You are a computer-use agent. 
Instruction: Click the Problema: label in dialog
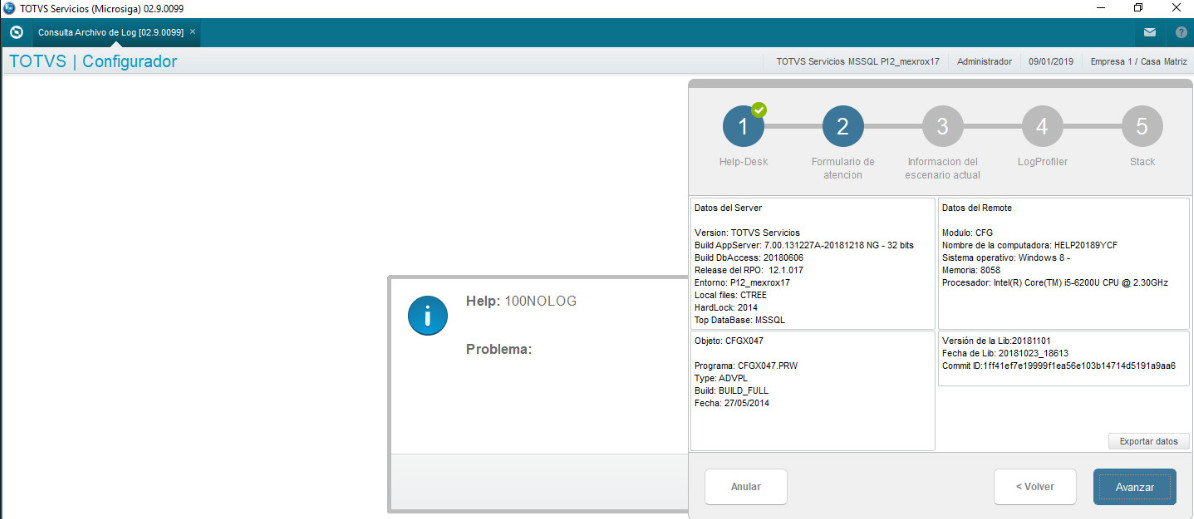(499, 349)
